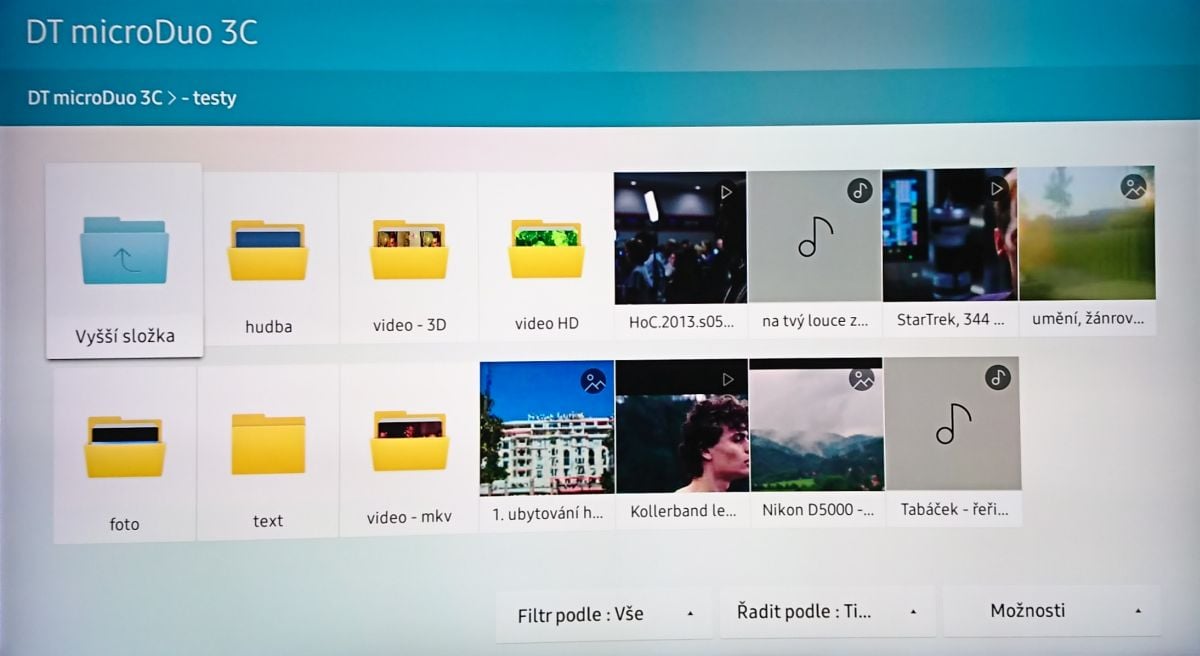Open the hudba folder
This screenshot has height=656, width=1200.
[267, 250]
